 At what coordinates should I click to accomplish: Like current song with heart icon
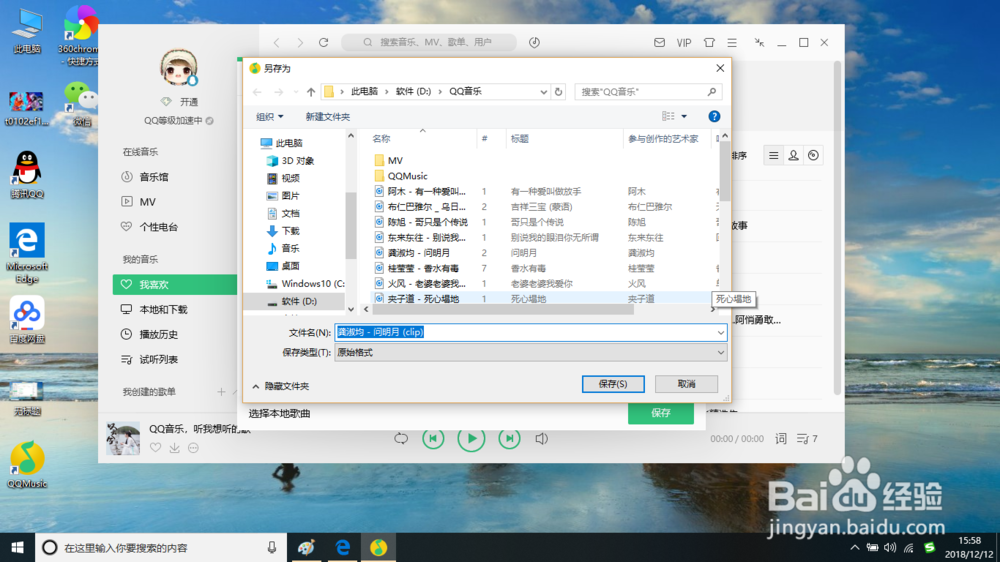[x=156, y=448]
